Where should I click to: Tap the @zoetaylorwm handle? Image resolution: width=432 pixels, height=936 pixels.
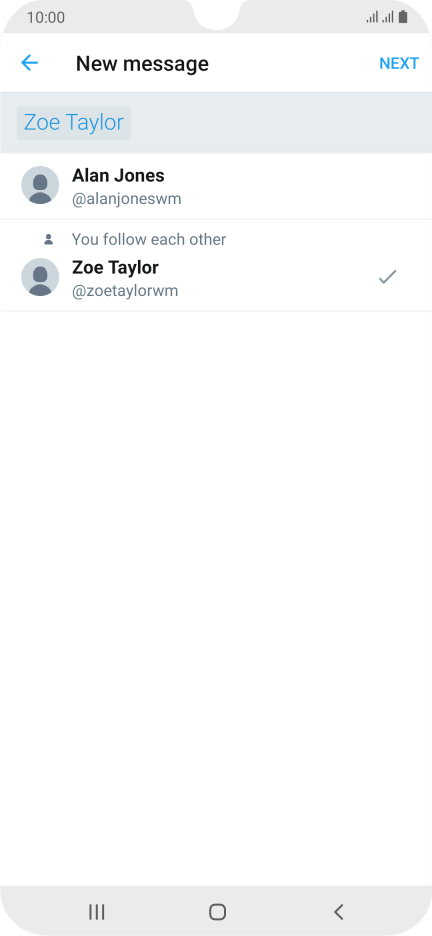[125, 291]
